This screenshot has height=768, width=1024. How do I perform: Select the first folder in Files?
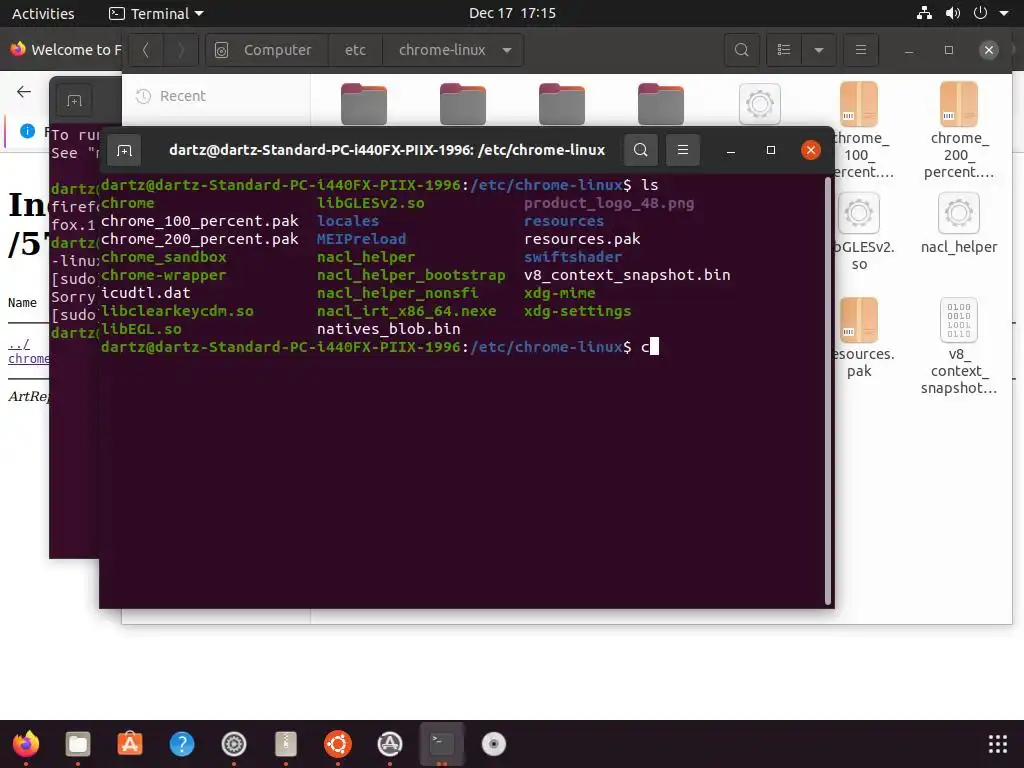(x=364, y=104)
